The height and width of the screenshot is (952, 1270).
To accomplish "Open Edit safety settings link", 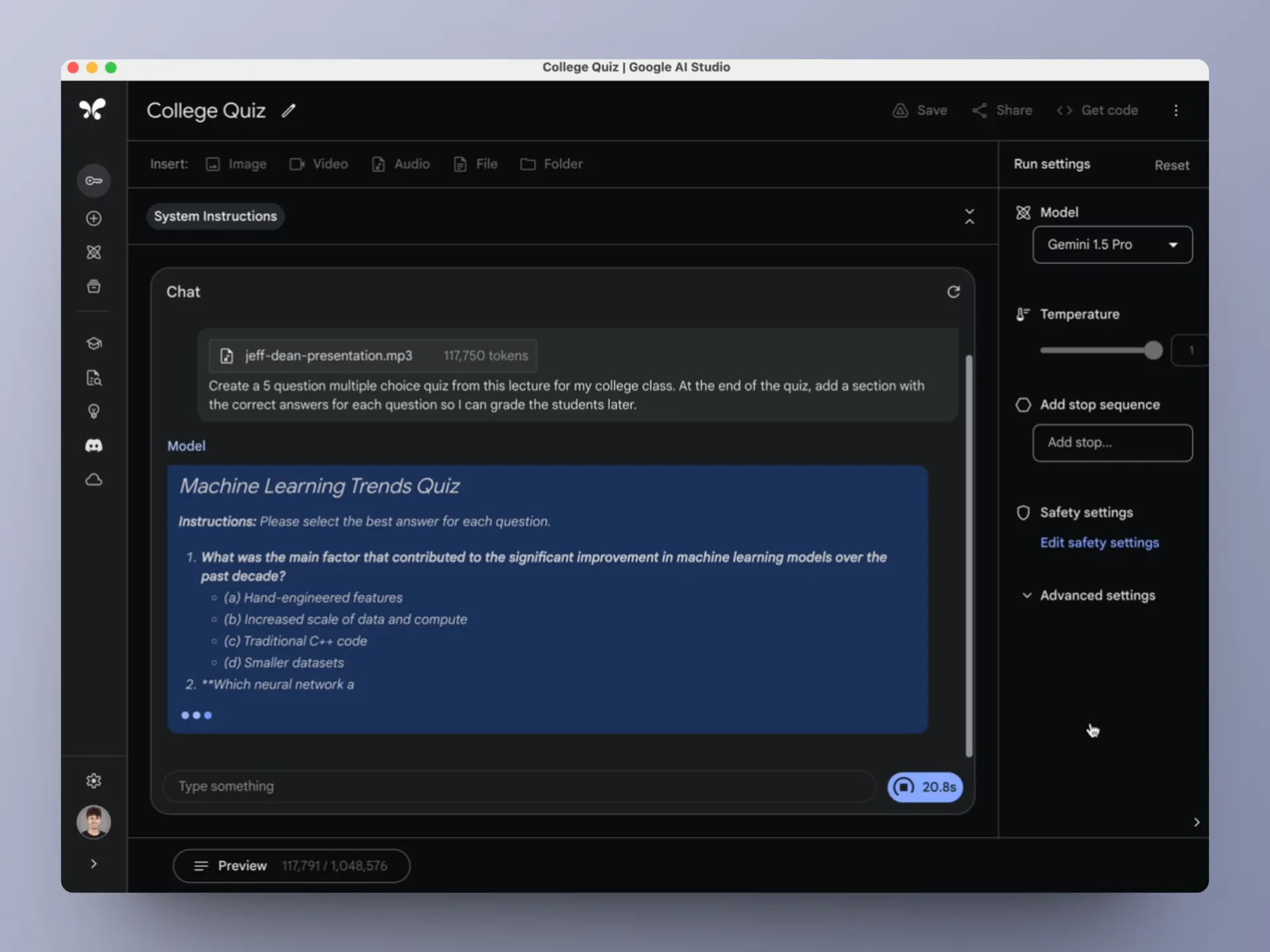I will pos(1099,543).
